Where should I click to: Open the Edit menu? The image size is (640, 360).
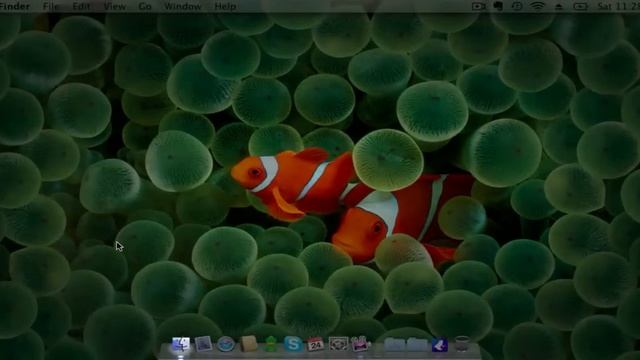tap(81, 6)
